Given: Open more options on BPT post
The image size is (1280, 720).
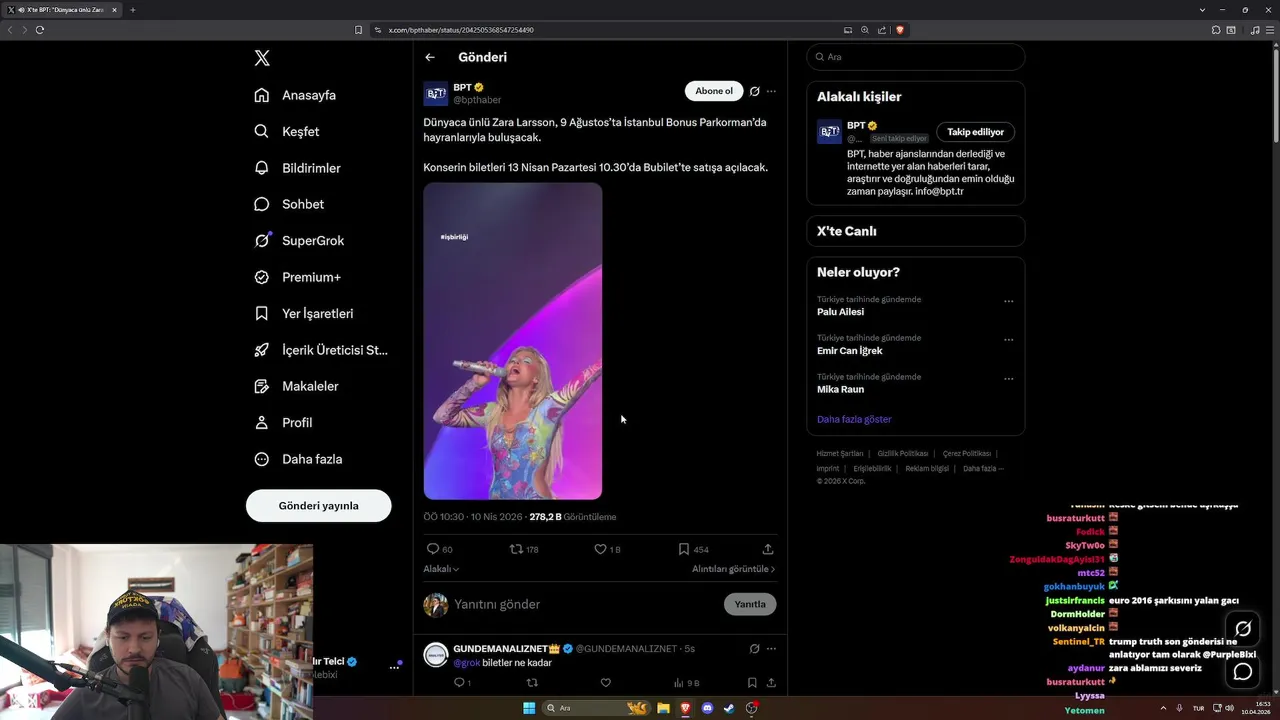Looking at the screenshot, I should [771, 91].
